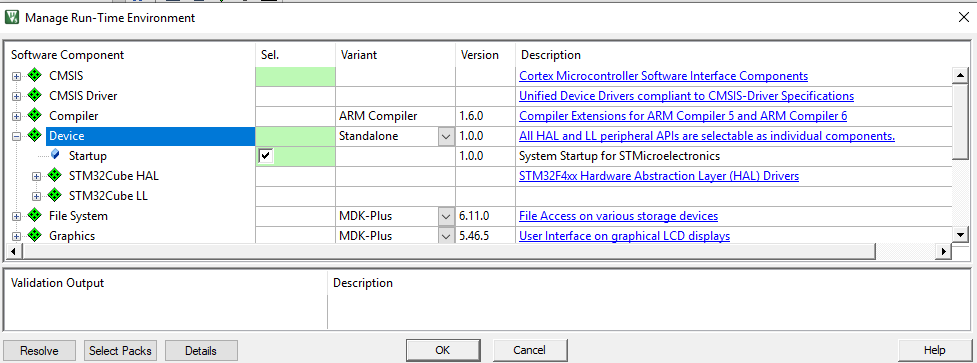Click the ARM Compiler variant cell
Image resolution: width=977 pixels, height=363 pixels.
pos(395,116)
